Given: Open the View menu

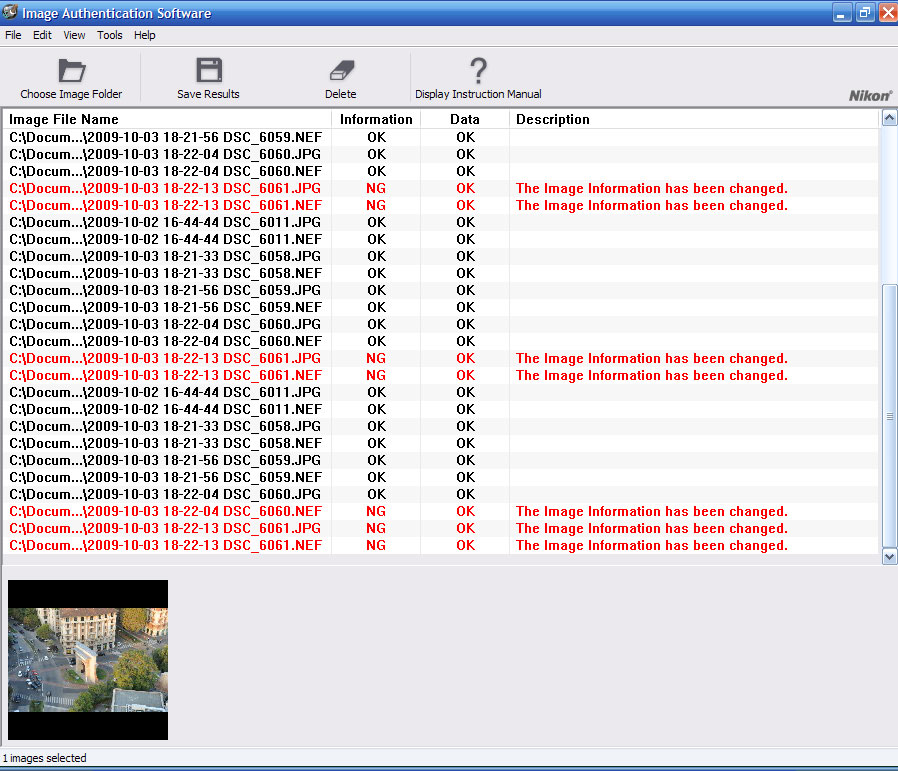Looking at the screenshot, I should pos(74,35).
